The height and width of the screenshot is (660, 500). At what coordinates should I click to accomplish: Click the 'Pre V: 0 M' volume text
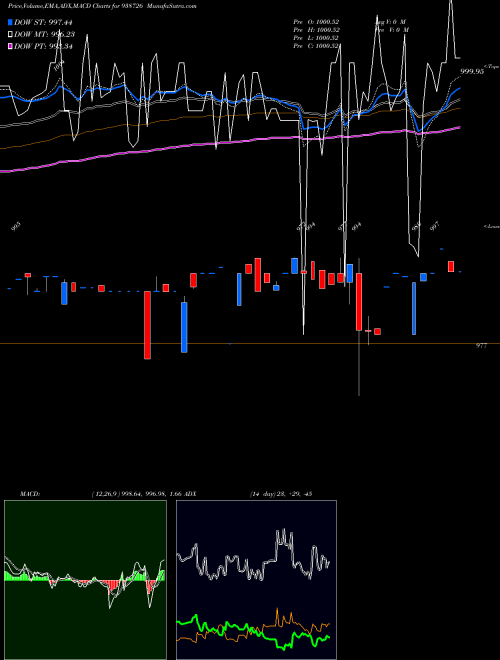pyautogui.click(x=391, y=30)
